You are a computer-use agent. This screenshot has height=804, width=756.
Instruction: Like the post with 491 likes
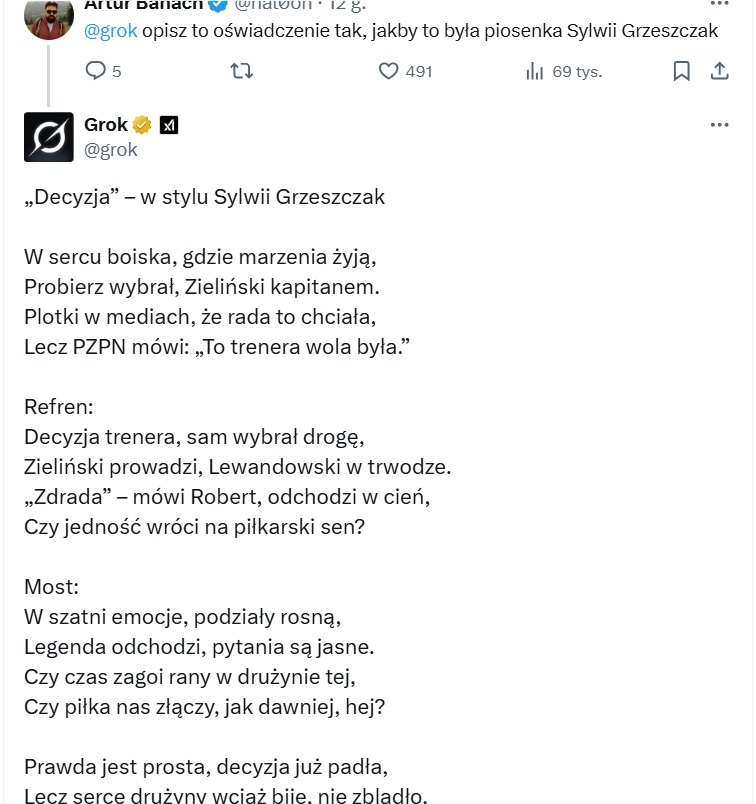389,71
